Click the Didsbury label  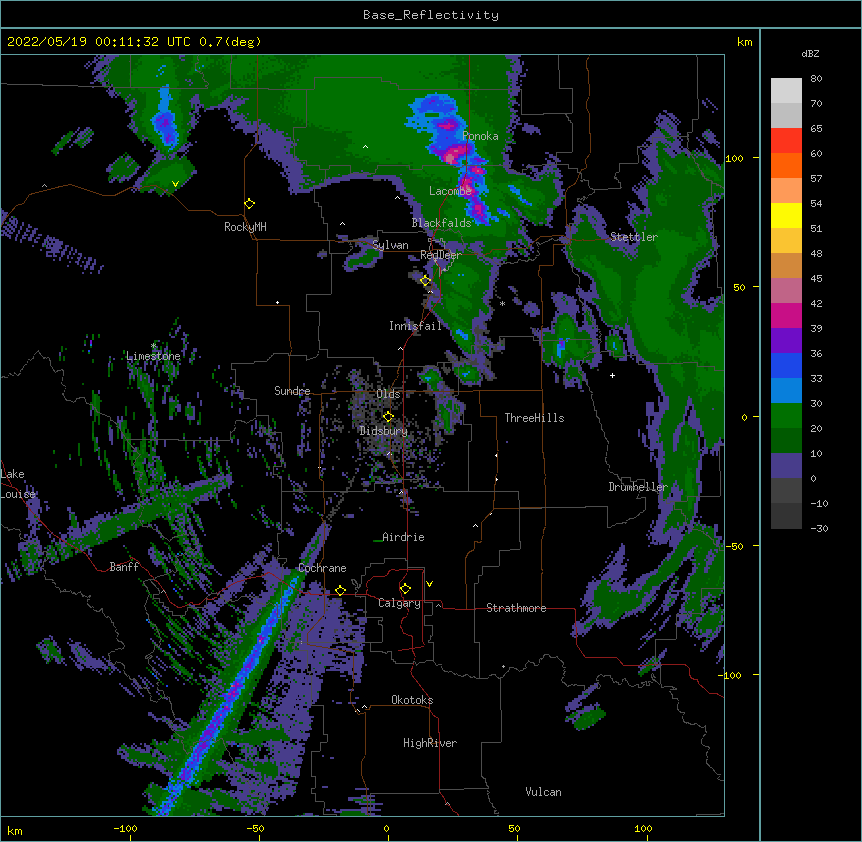[384, 431]
